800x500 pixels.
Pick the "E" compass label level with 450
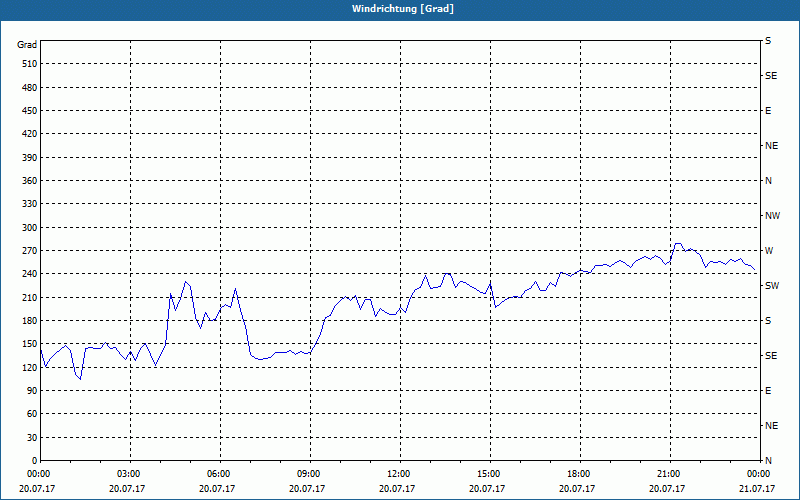768,111
